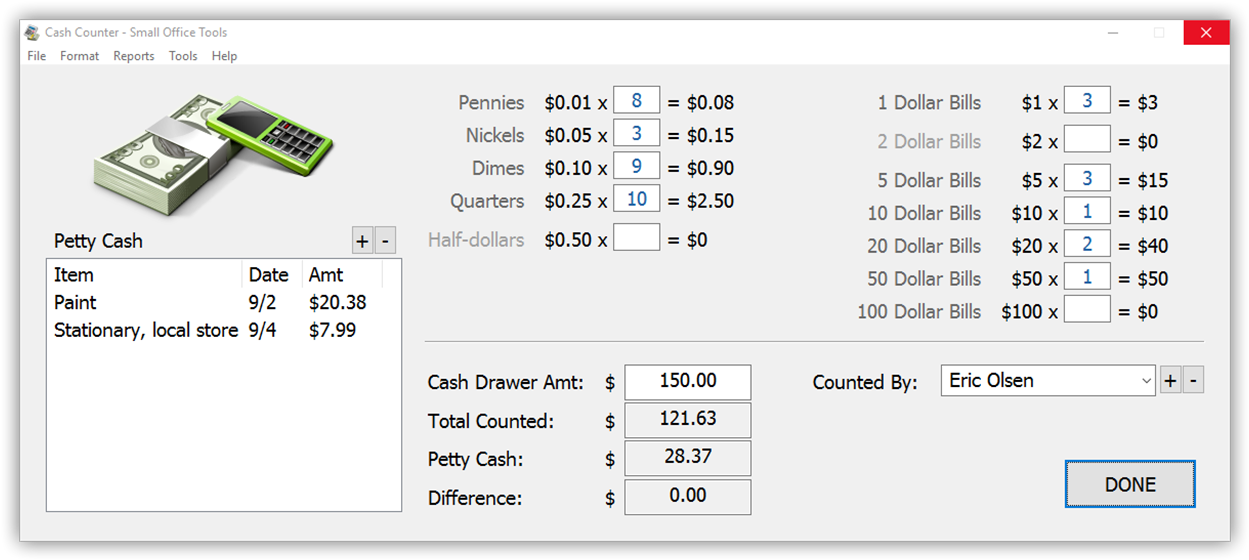Click the Quarters quantity field
This screenshot has width=1249, height=560.
click(636, 200)
